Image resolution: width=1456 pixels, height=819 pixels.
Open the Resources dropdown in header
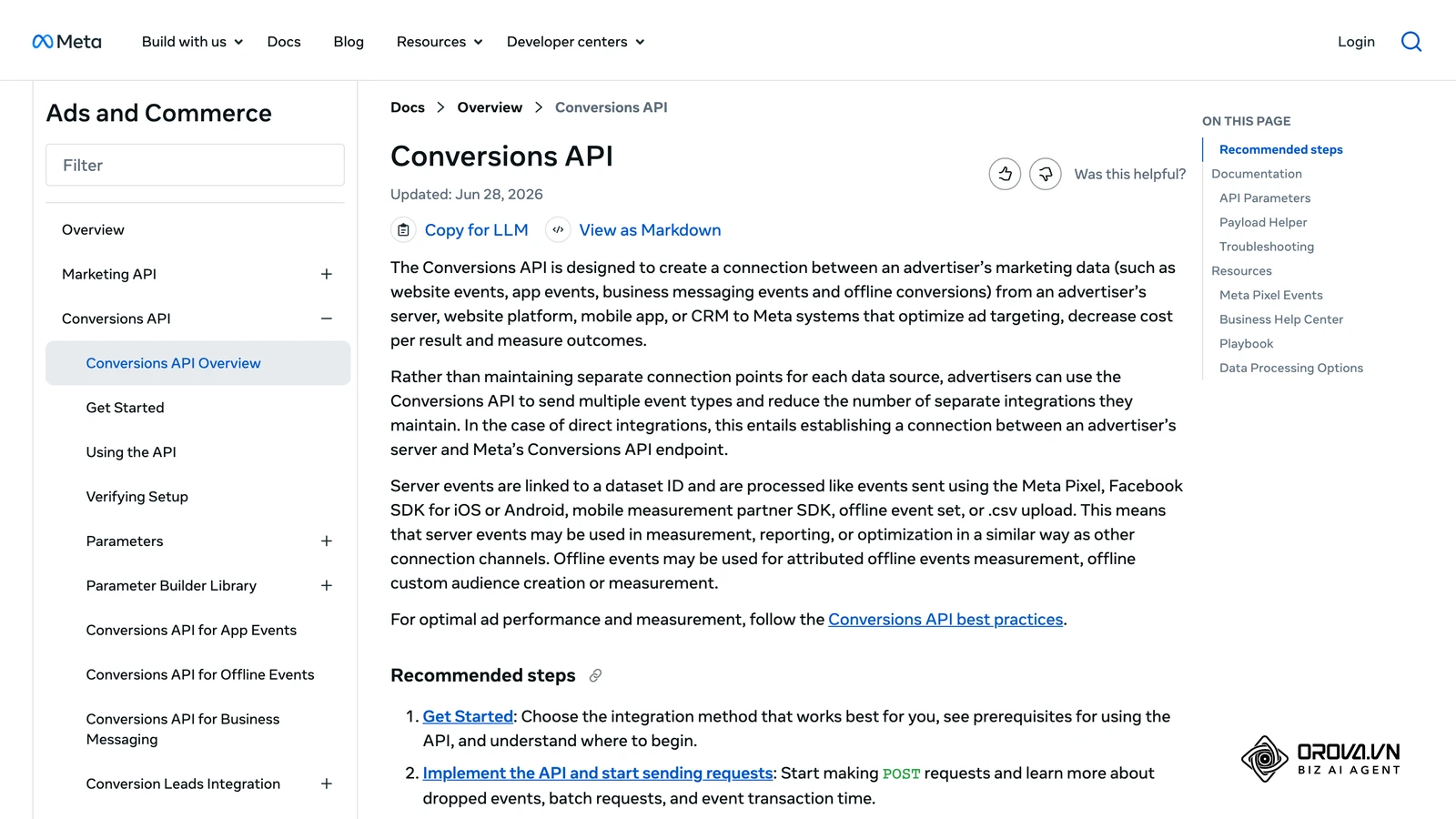click(440, 42)
